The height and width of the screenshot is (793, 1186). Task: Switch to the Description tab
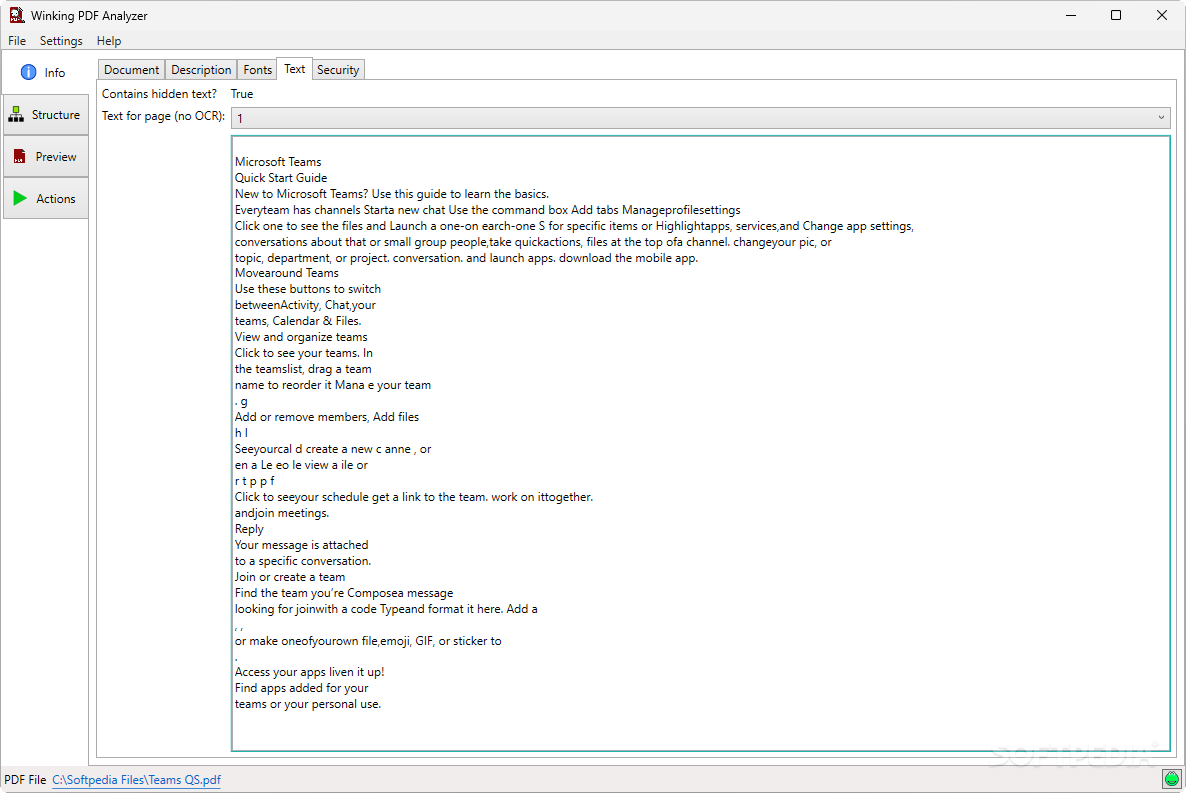[201, 70]
